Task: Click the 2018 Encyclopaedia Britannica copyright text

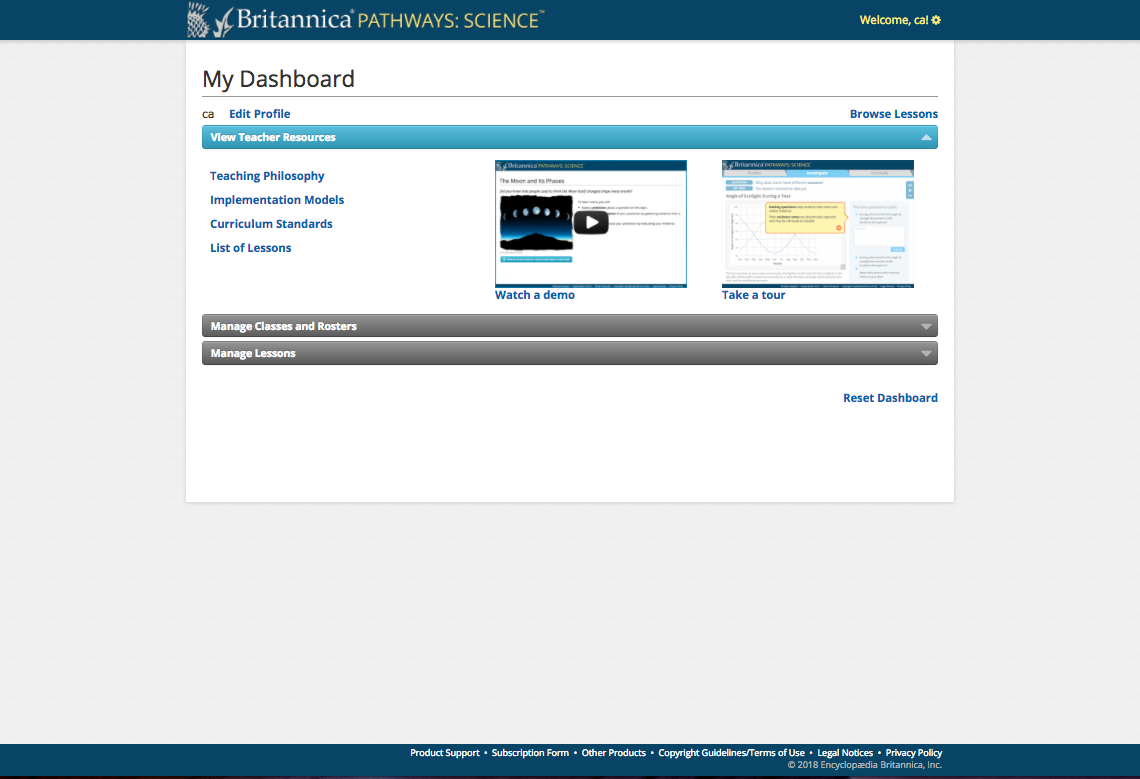Action: point(864,765)
